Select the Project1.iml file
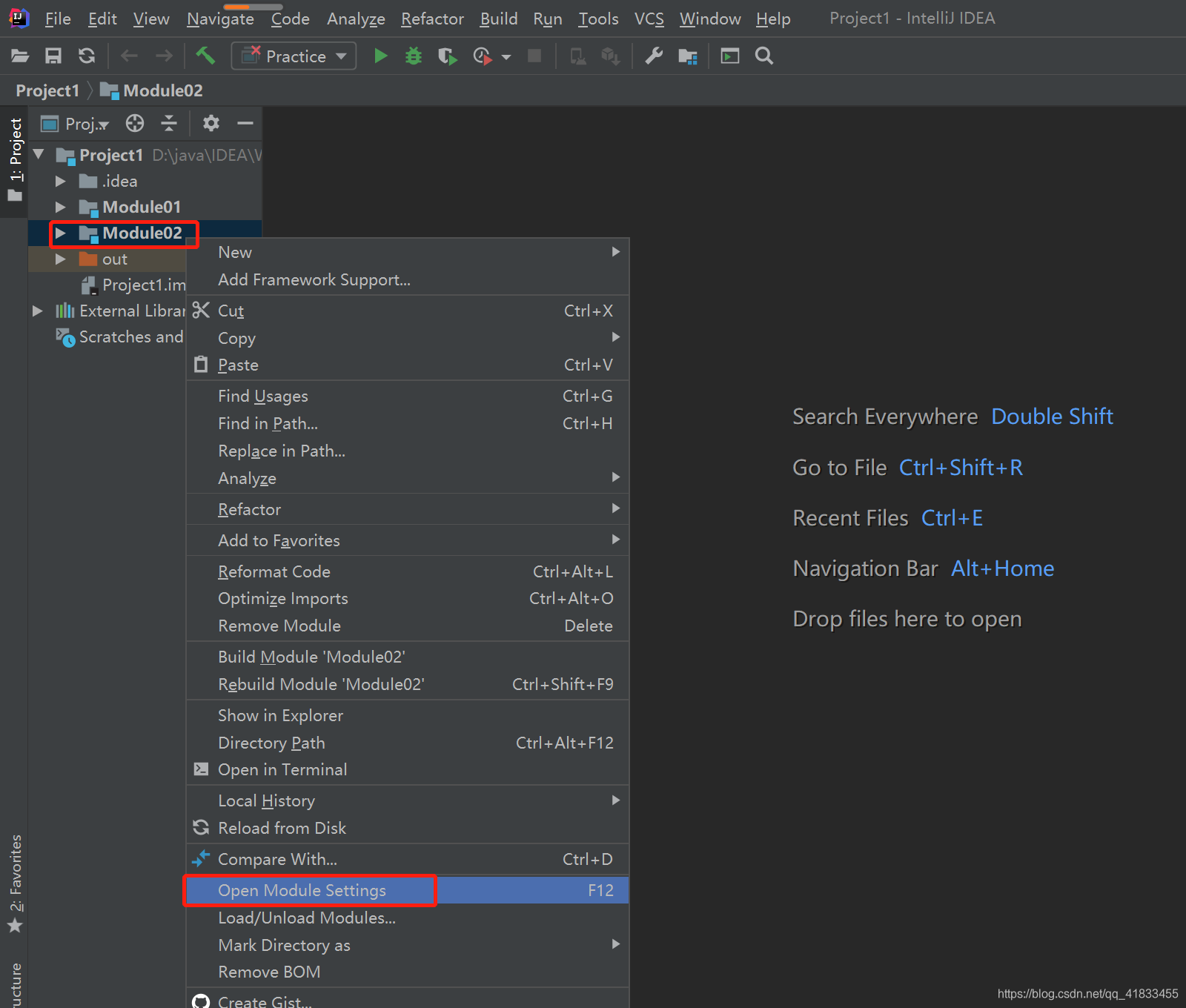1186x1008 pixels. tap(133, 285)
